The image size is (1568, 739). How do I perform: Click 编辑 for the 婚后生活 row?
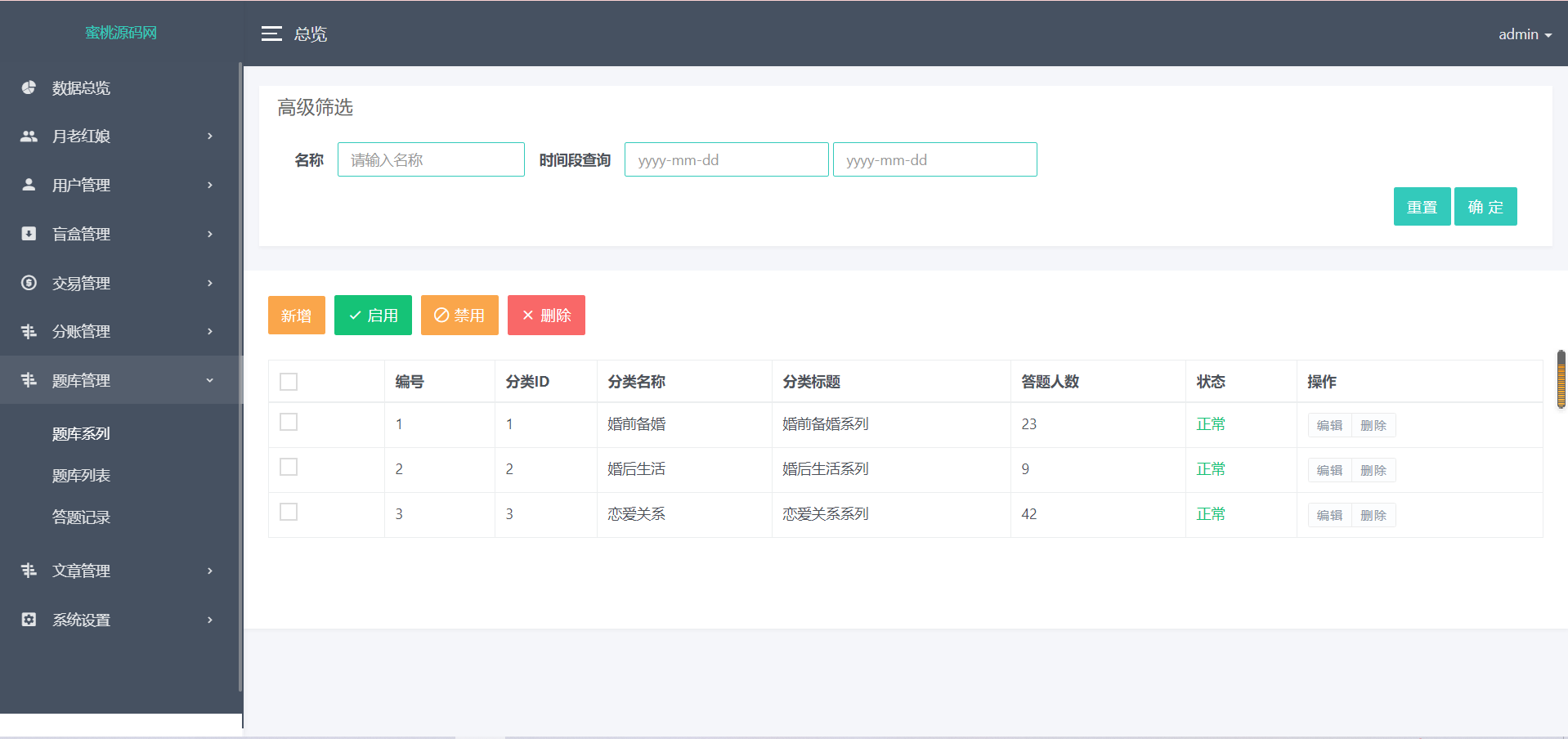[1329, 470]
